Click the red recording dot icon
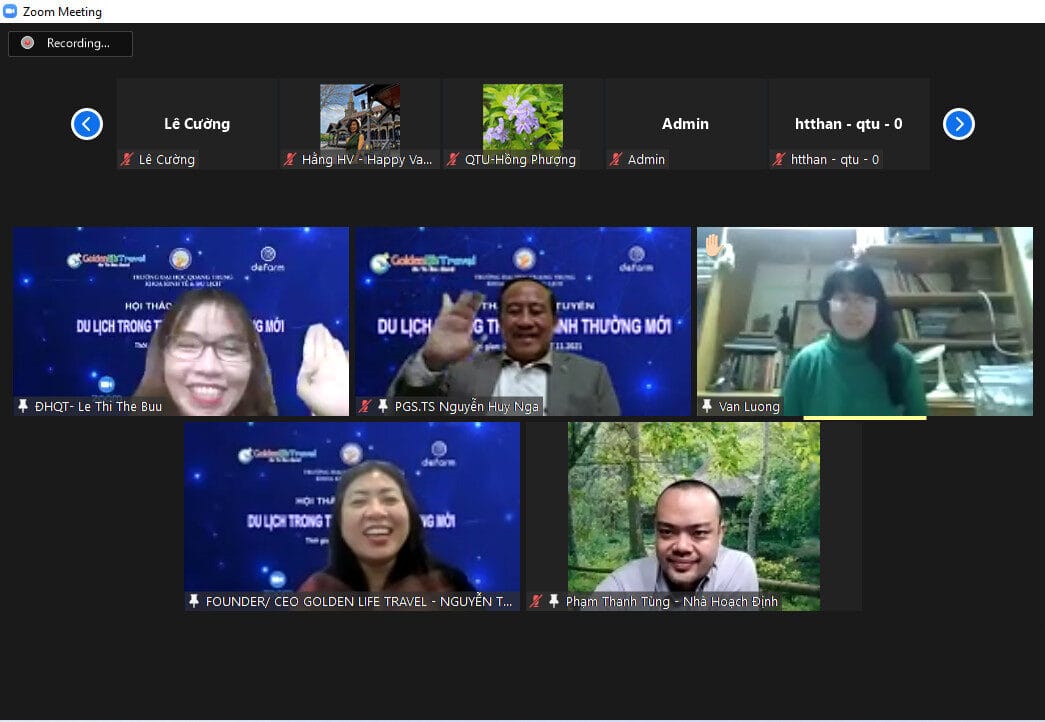1045x722 pixels. pyautogui.click(x=28, y=43)
